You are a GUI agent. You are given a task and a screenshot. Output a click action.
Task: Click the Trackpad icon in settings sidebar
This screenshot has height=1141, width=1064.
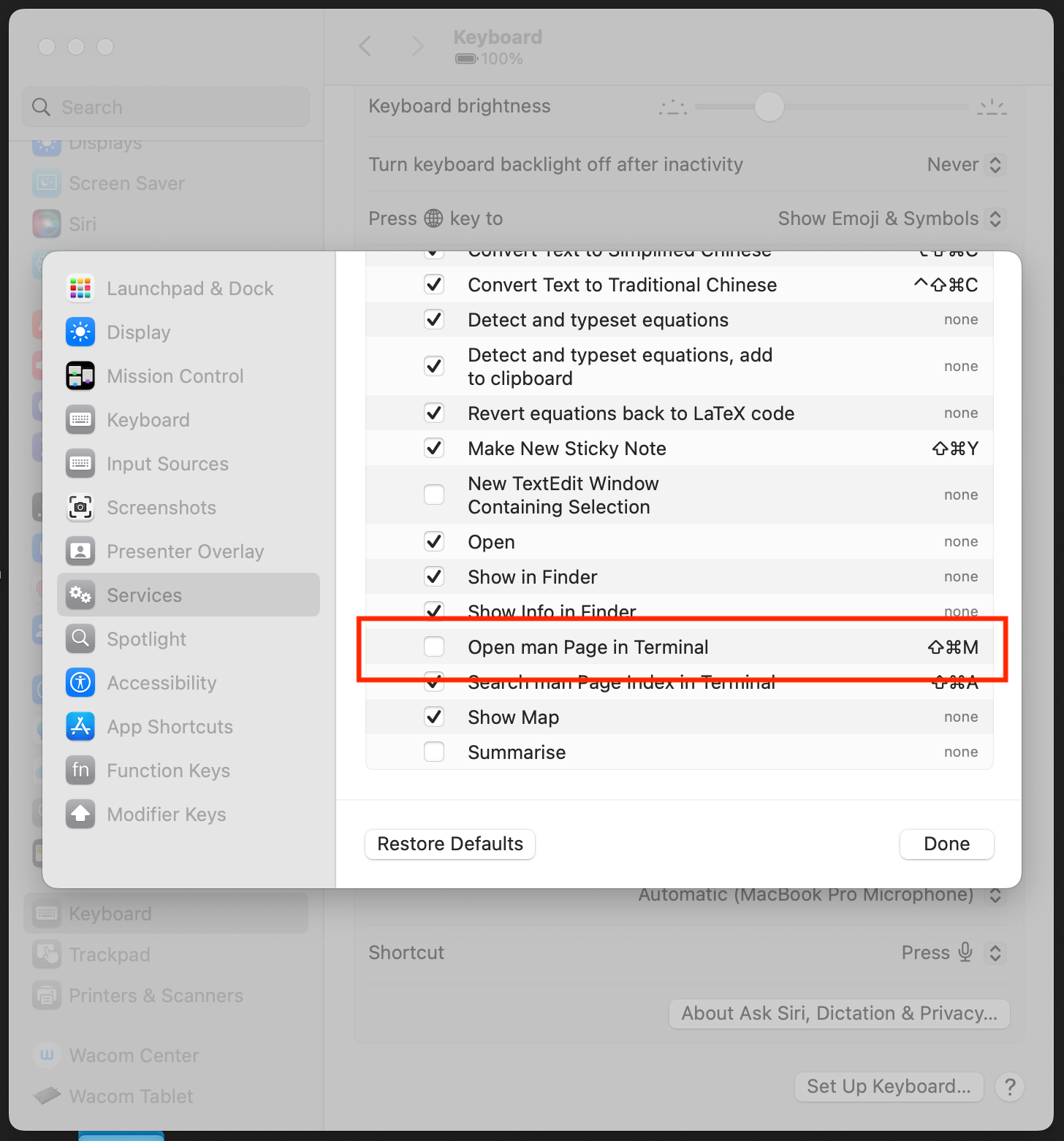47,954
